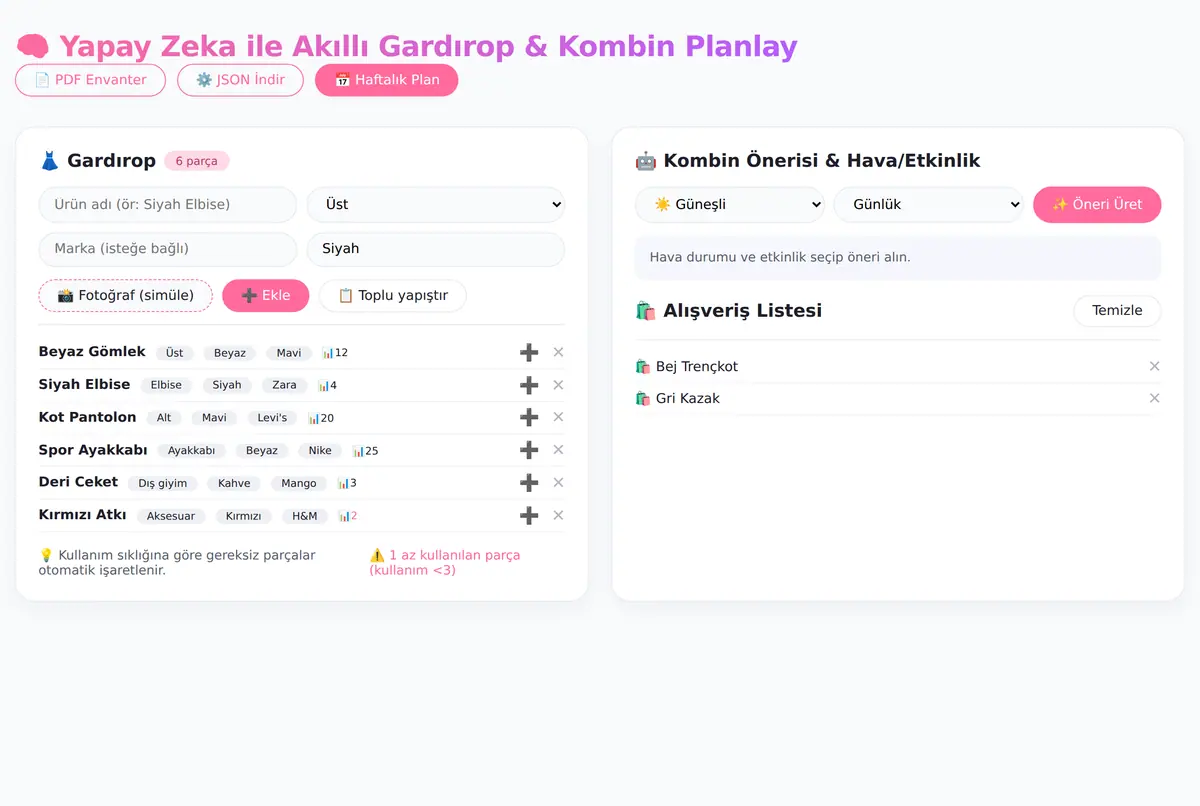Open the weather dropdown set to Güneşli

tap(729, 204)
